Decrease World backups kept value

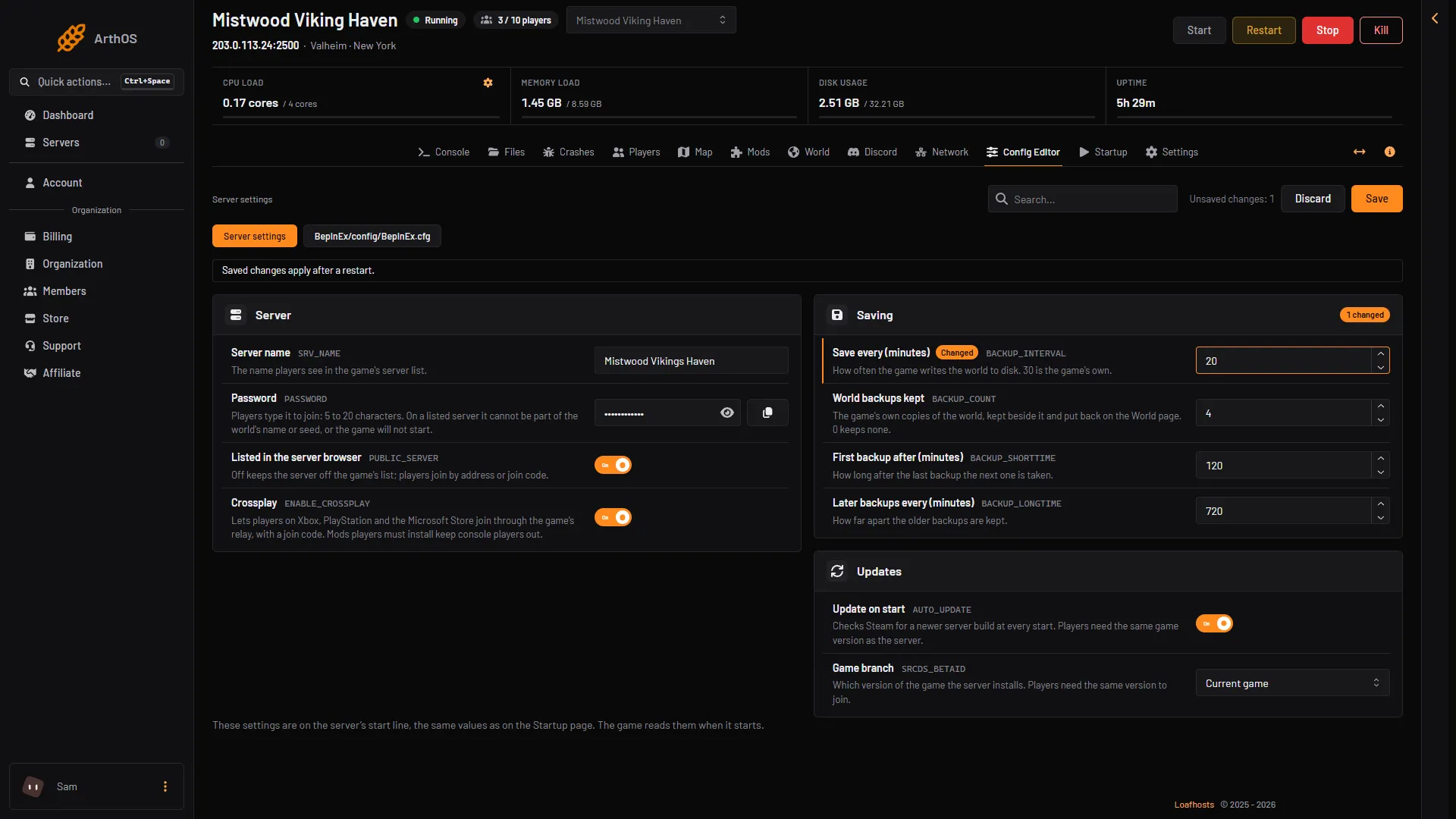[1380, 420]
